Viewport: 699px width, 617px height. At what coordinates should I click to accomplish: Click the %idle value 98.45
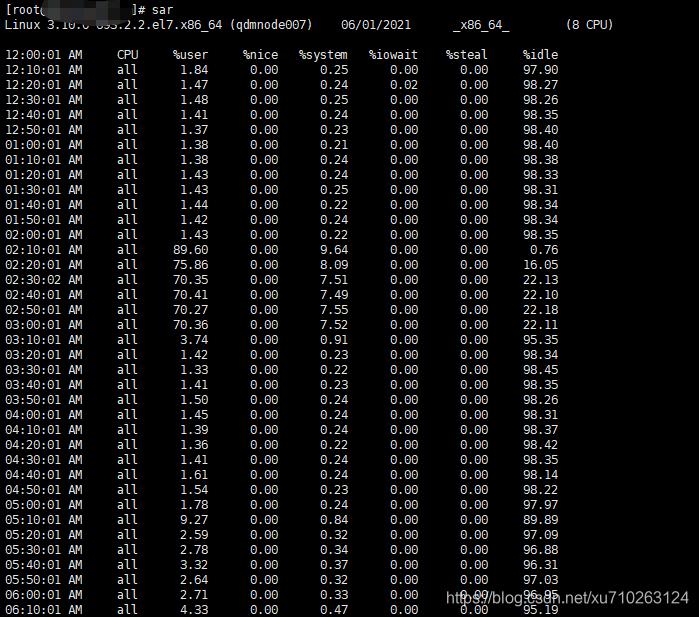coord(540,370)
